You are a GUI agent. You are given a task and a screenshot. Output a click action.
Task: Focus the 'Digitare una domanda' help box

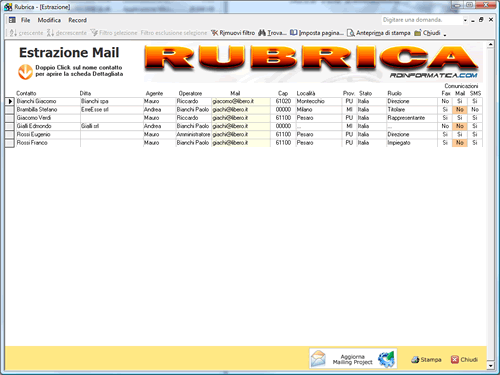422,20
